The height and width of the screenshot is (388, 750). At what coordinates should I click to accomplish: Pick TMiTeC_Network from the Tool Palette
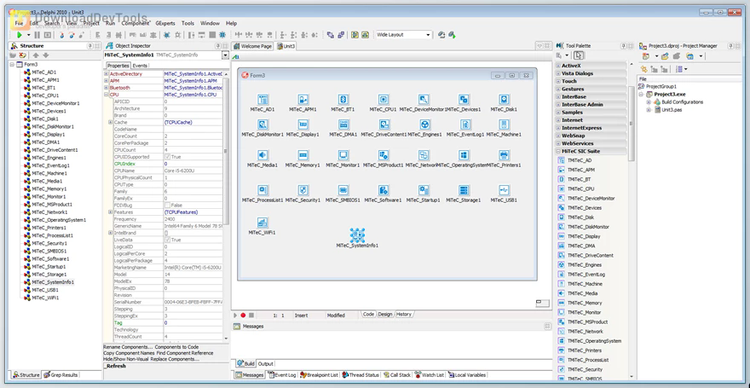585,332
